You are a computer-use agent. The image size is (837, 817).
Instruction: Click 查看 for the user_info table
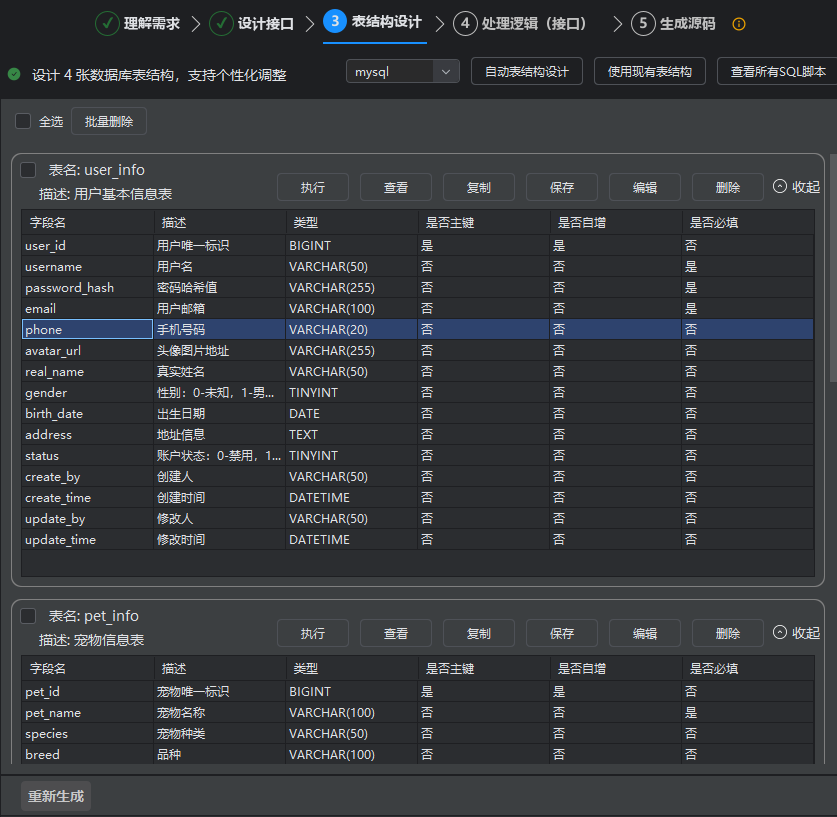click(x=396, y=187)
